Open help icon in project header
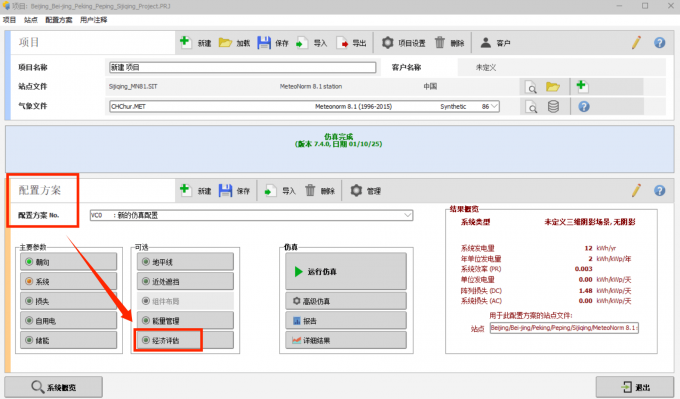The height and width of the screenshot is (399, 680). (x=660, y=43)
